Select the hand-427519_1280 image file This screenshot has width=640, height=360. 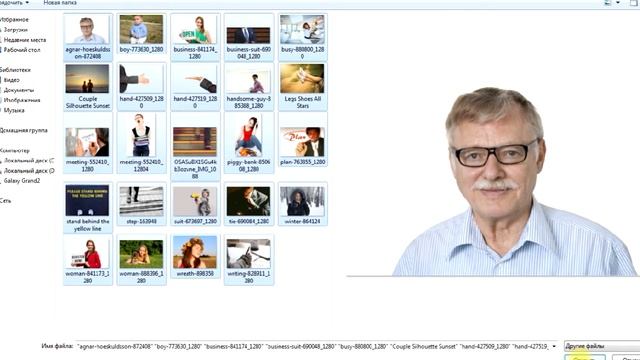(195, 86)
